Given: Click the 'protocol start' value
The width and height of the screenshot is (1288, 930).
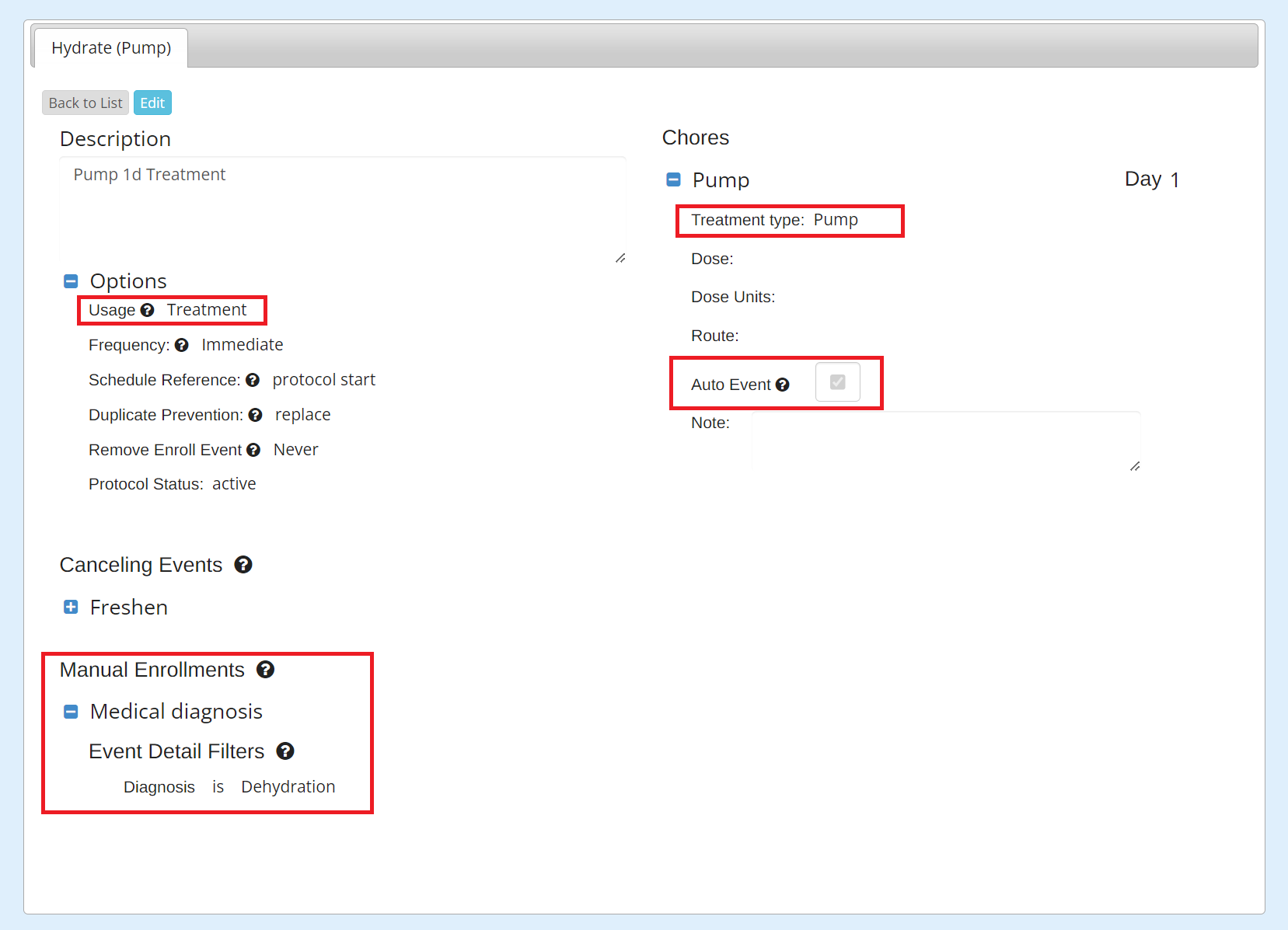Looking at the screenshot, I should coord(324,380).
